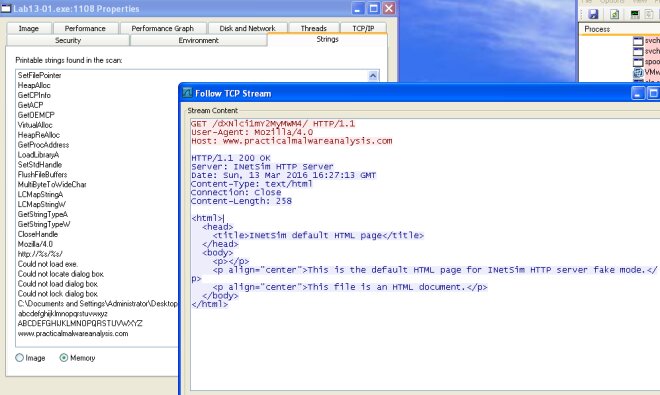The width and height of the screenshot is (660, 395).
Task: Click the grayed document icon after the graph icon
Action: (649, 14)
